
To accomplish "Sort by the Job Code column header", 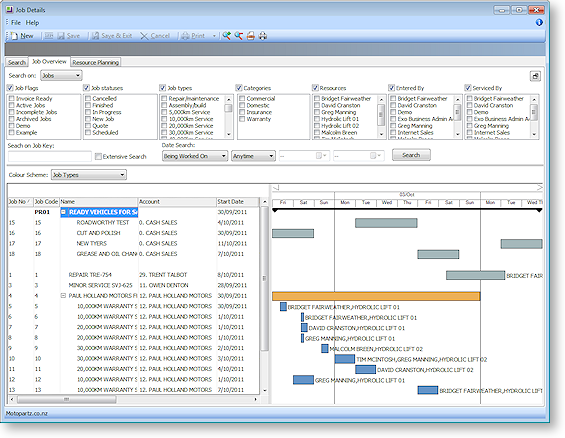I will click(x=46, y=202).
